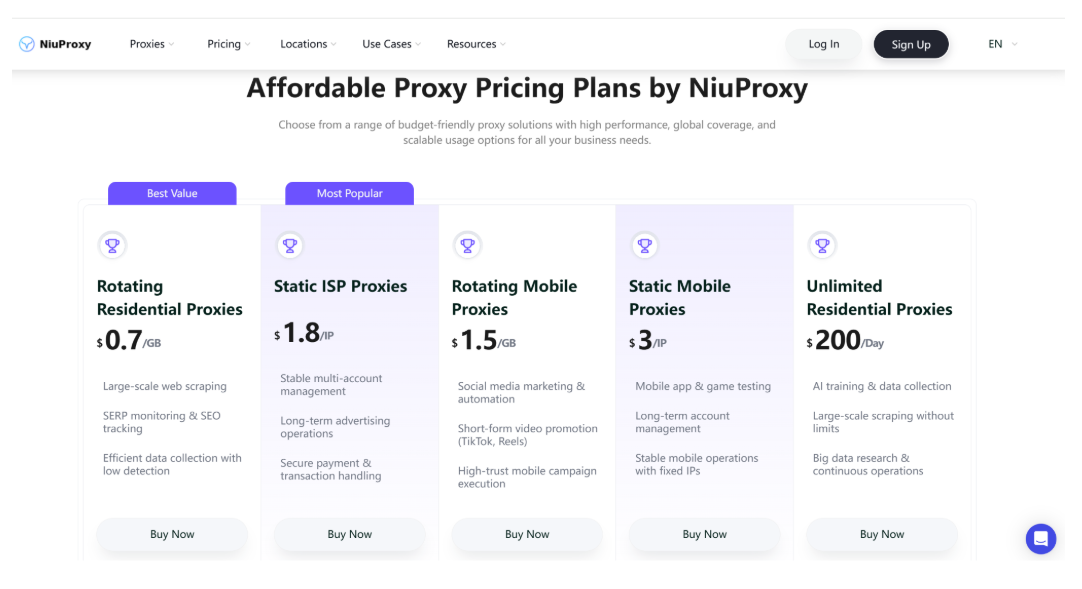Click trophy icon above Static ISP Proxies
The width and height of the screenshot is (1082, 589).
click(290, 245)
